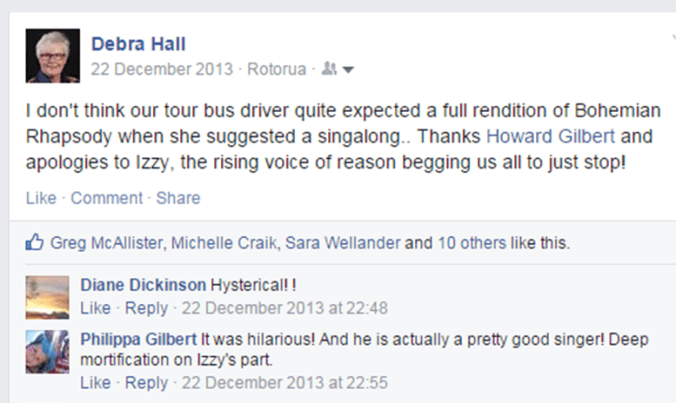Share Debra Hall's post
676x403 pixels.
[x=178, y=198]
